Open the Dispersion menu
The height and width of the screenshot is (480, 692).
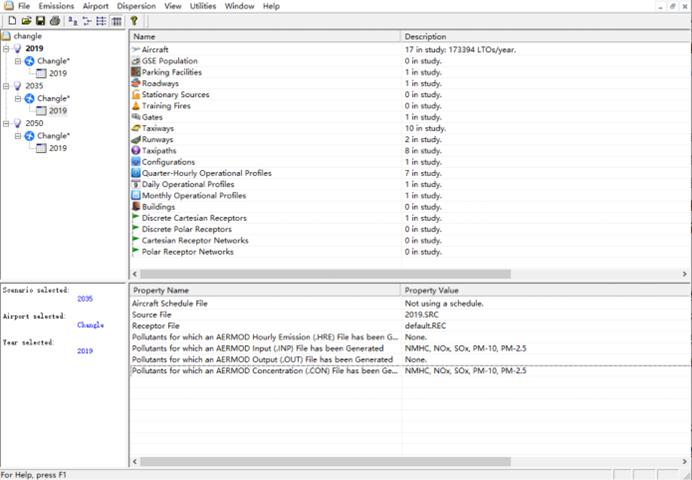tap(136, 6)
